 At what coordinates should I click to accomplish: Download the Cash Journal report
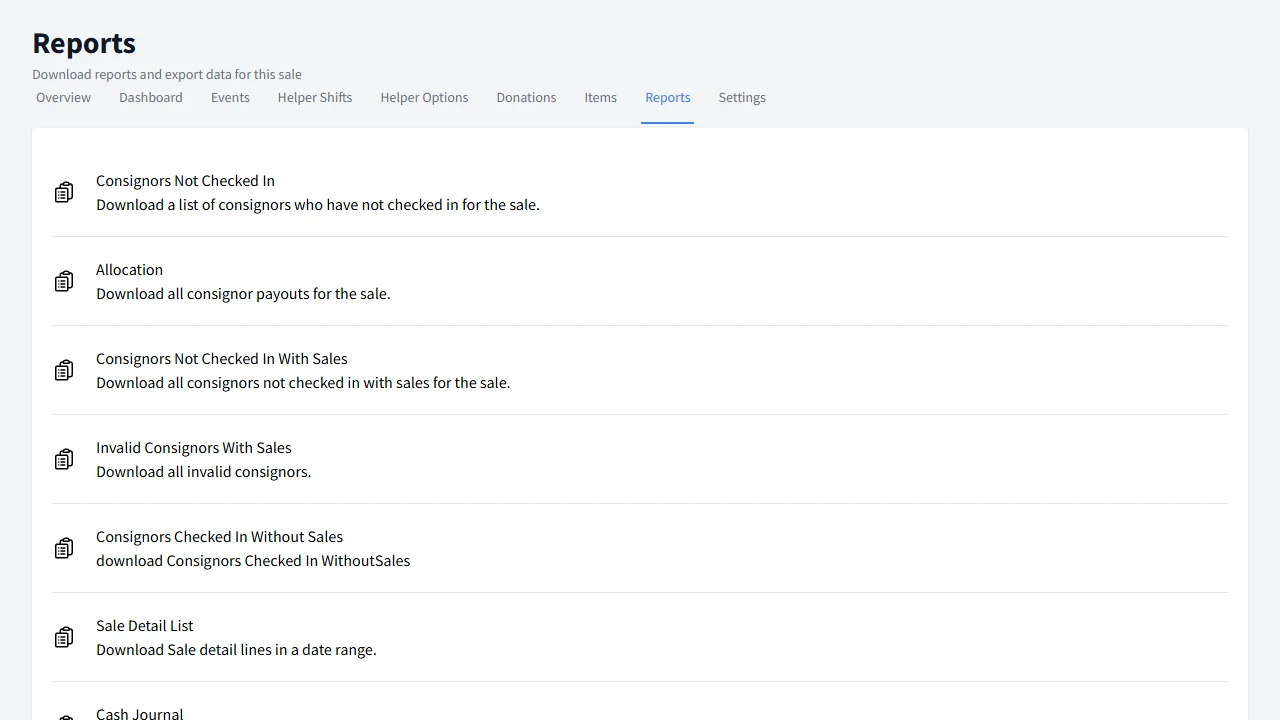click(139, 713)
